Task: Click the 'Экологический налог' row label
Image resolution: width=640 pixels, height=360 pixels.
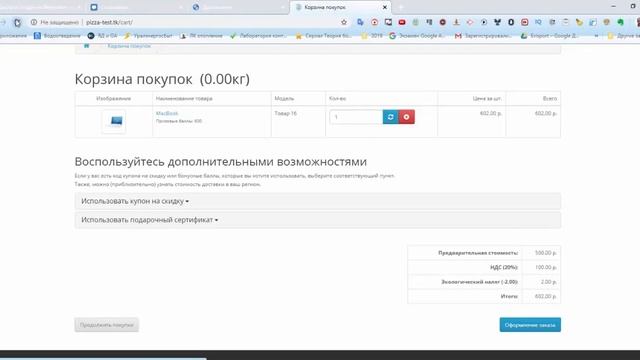Action: [480, 282]
